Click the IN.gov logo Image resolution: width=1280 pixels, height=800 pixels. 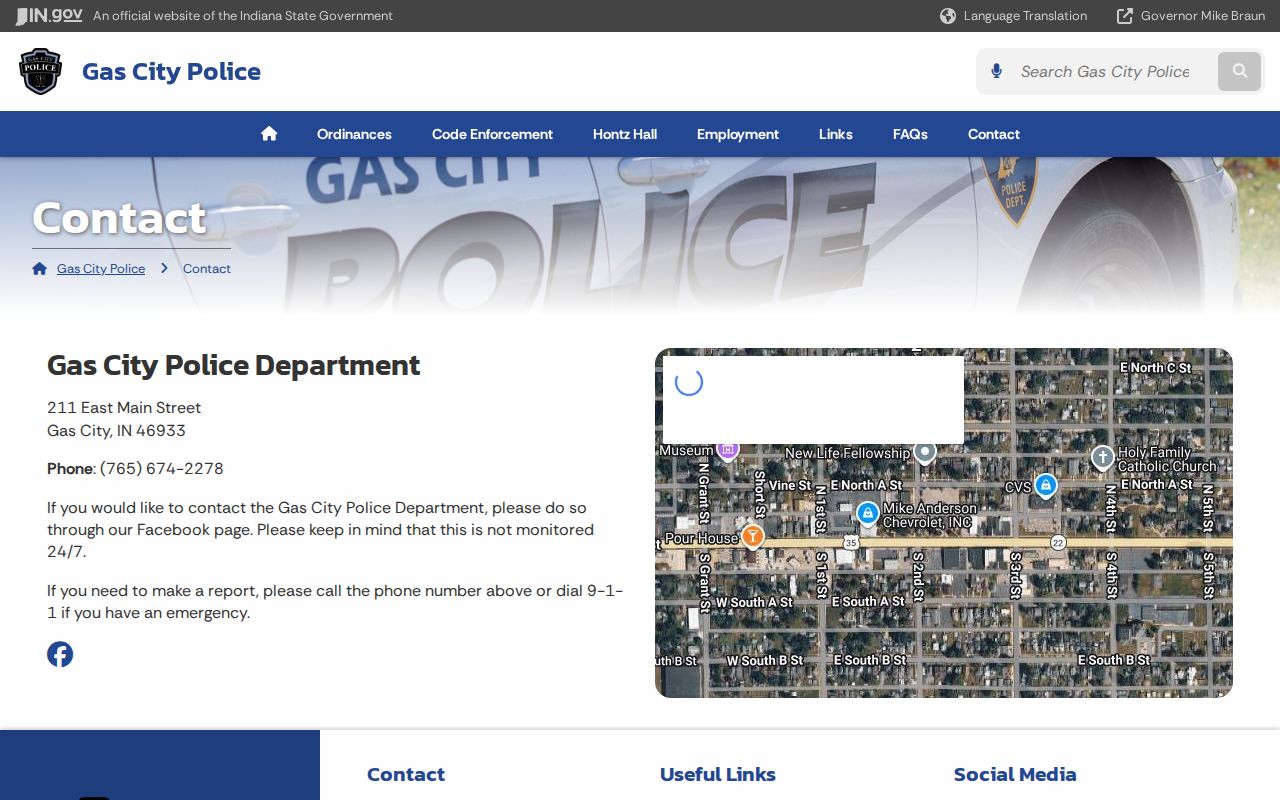(49, 16)
